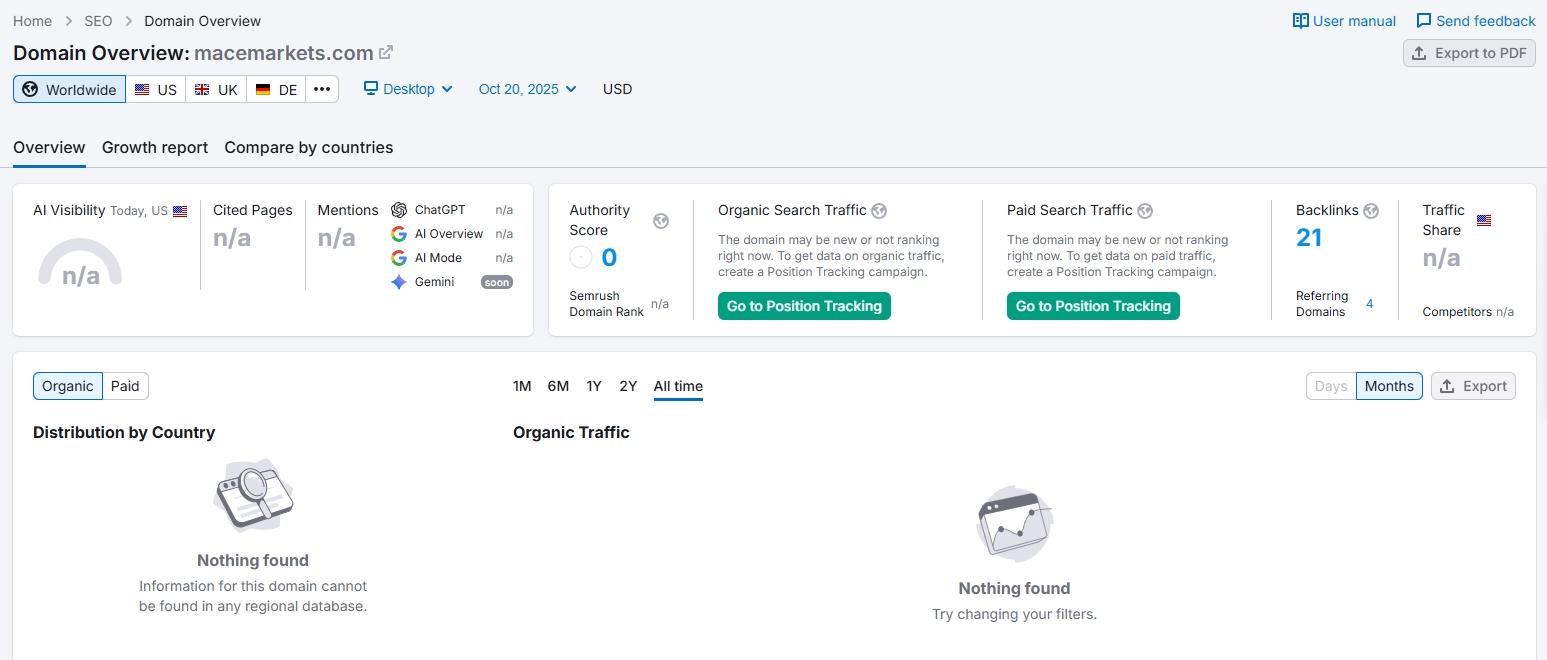The width and height of the screenshot is (1547, 660).
Task: Click US flag icon beside Traffic Share
Action: coord(1484,220)
